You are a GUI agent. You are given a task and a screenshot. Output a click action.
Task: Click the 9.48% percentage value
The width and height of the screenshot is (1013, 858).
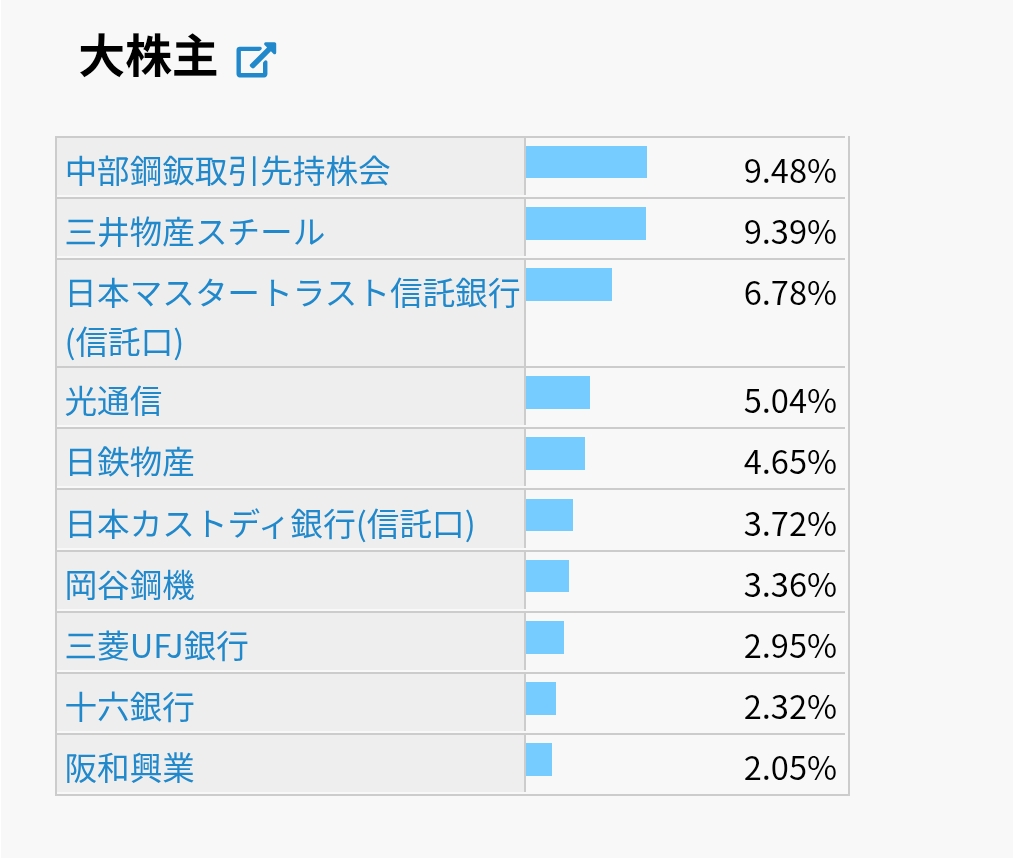pyautogui.click(x=788, y=169)
